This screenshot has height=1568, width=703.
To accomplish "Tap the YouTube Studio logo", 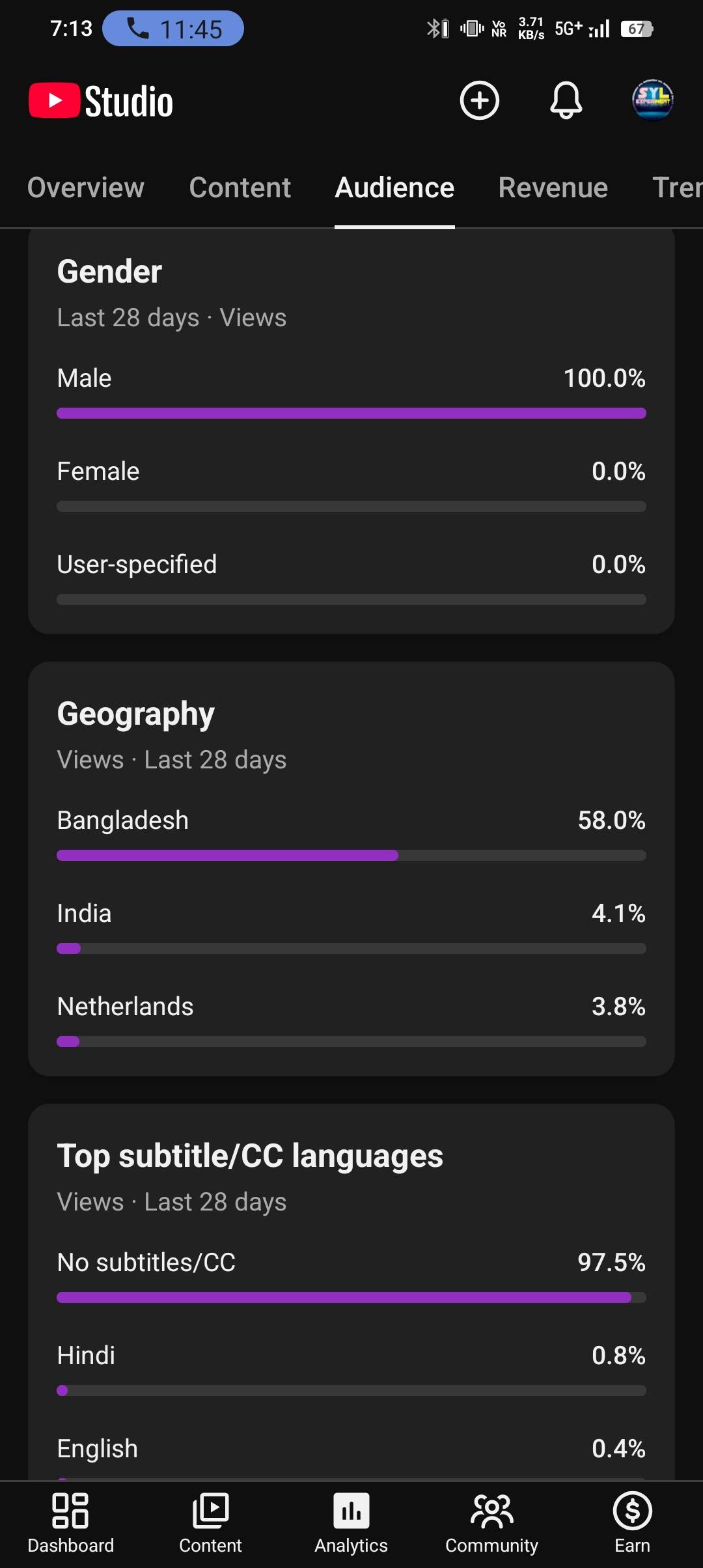I will click(102, 102).
